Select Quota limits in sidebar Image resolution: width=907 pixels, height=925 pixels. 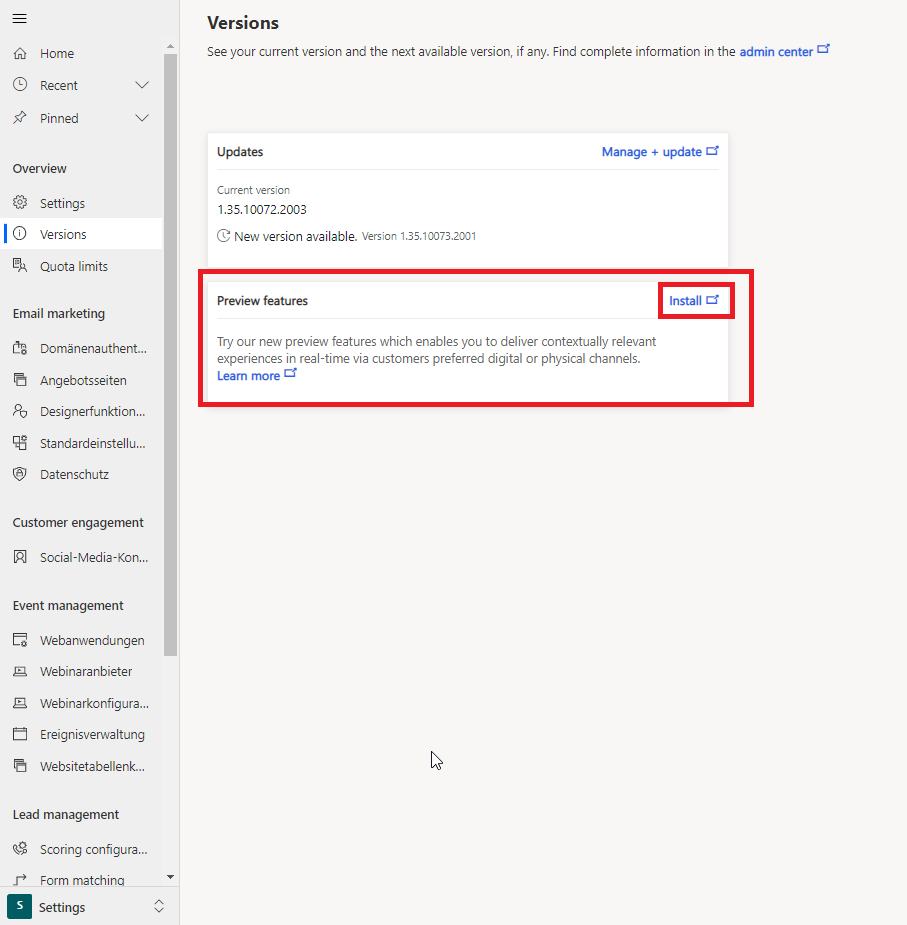click(x=73, y=267)
